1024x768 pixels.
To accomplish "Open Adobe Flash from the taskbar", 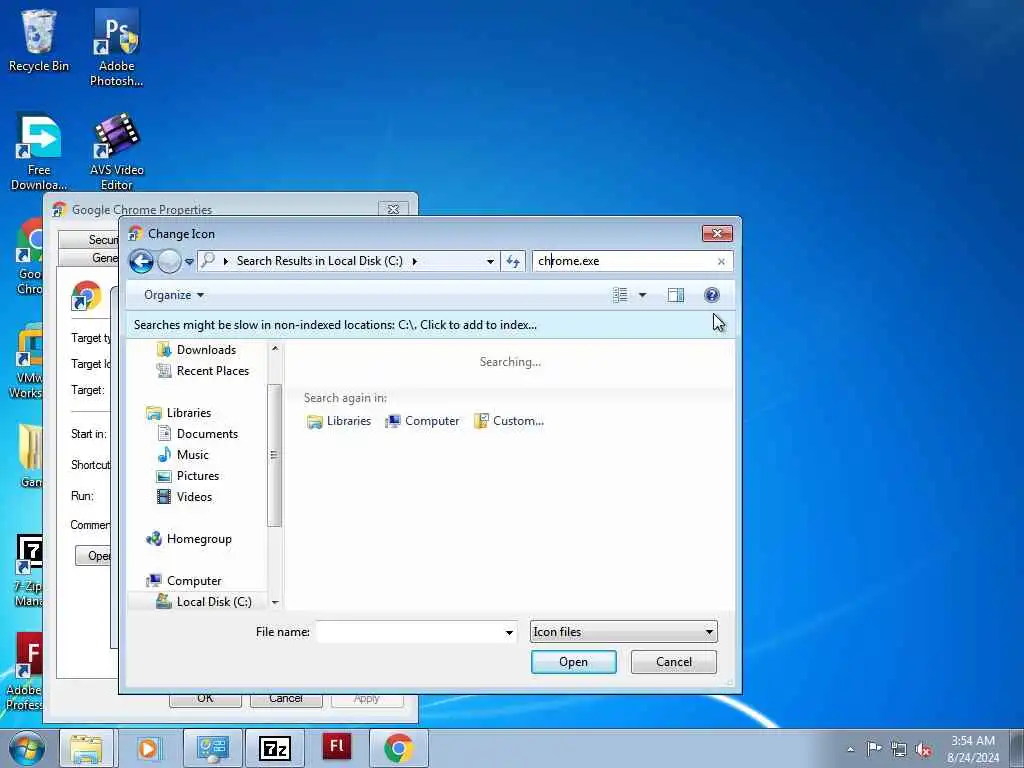I will (336, 748).
